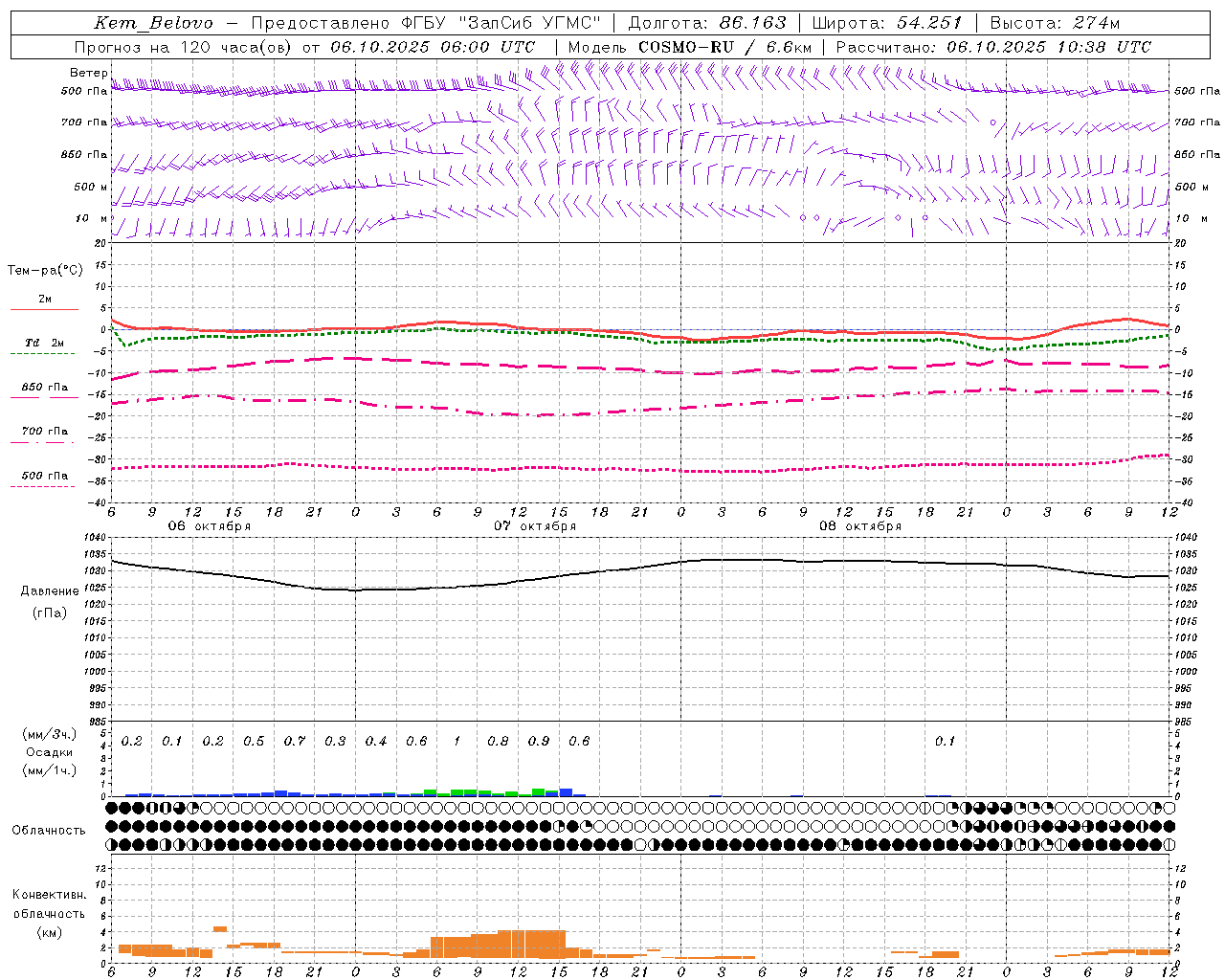
Task: Click the precipitation value 0.5
Action: [x=254, y=742]
